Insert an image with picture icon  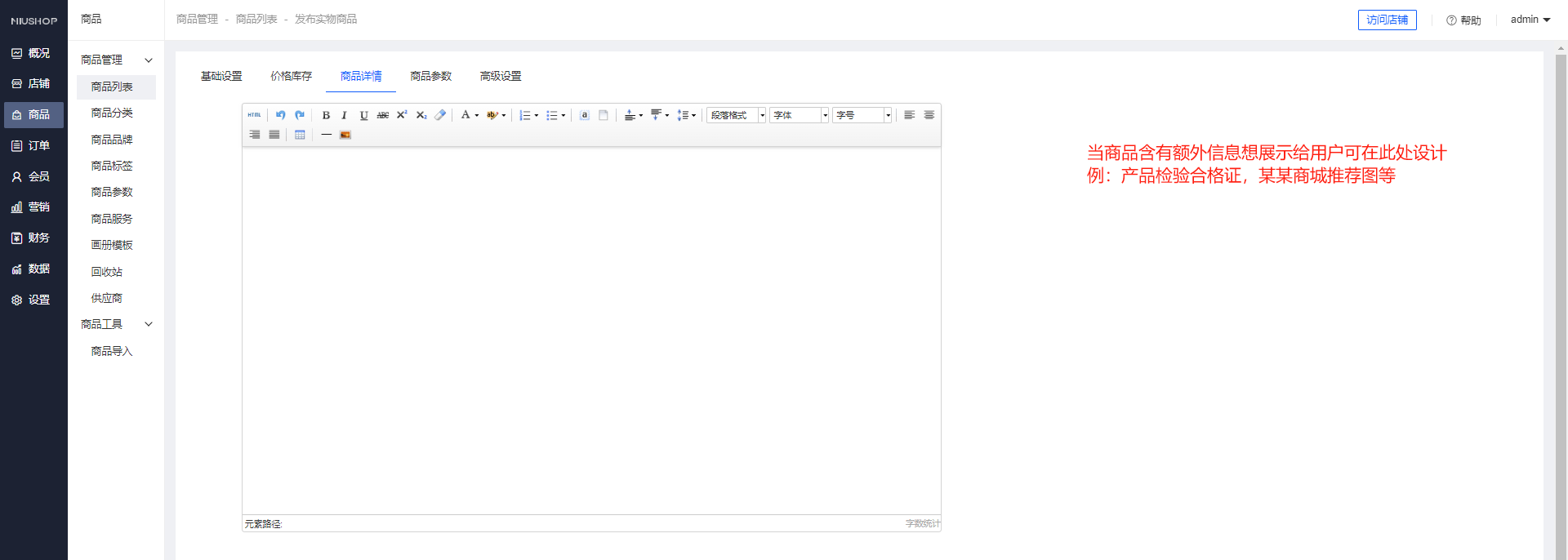pos(345,135)
